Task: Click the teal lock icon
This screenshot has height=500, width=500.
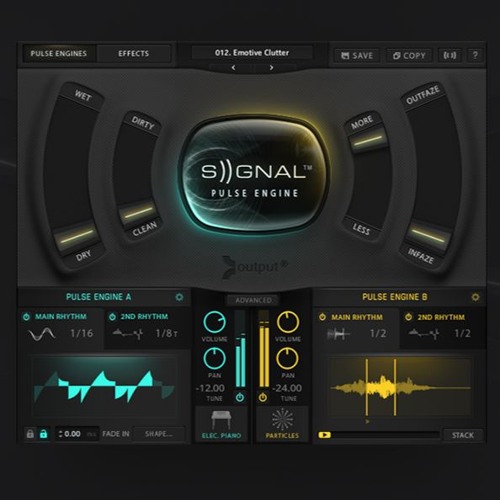Action: pyautogui.click(x=43, y=434)
